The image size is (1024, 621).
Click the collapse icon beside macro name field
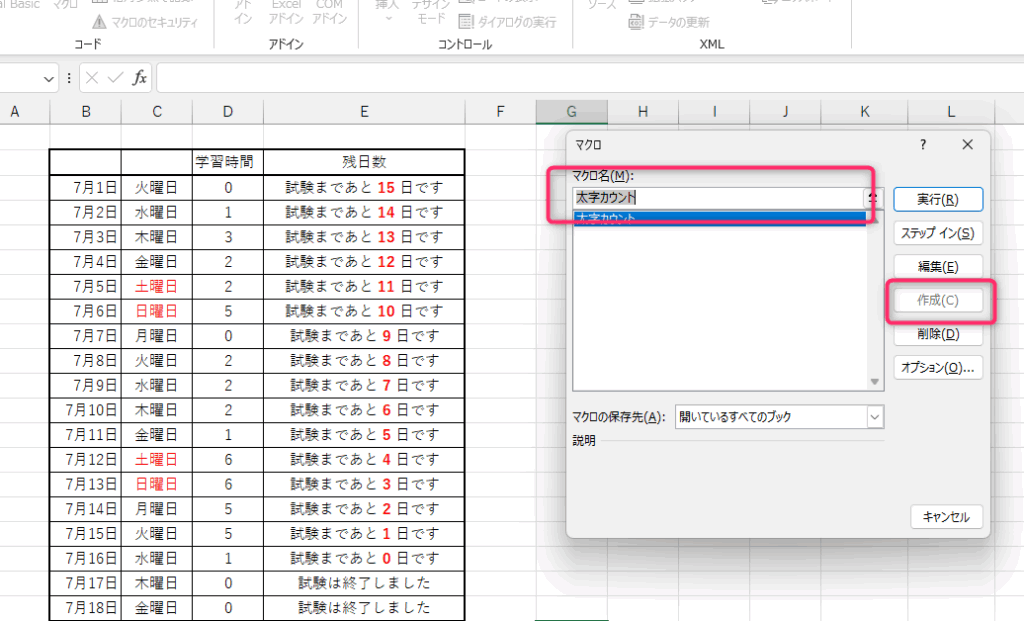click(873, 198)
